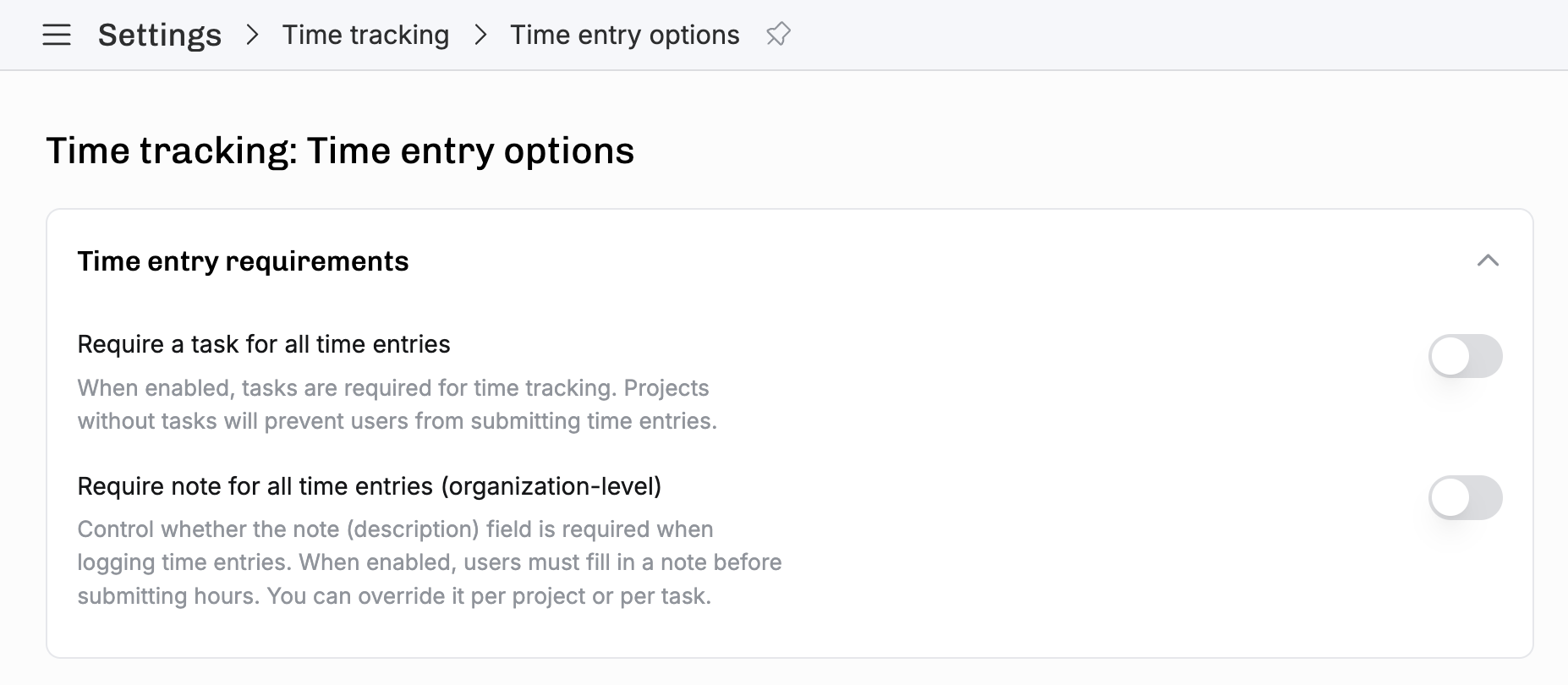1568x685 pixels.
Task: Click the Time entry requirements heading
Action: pos(244,261)
